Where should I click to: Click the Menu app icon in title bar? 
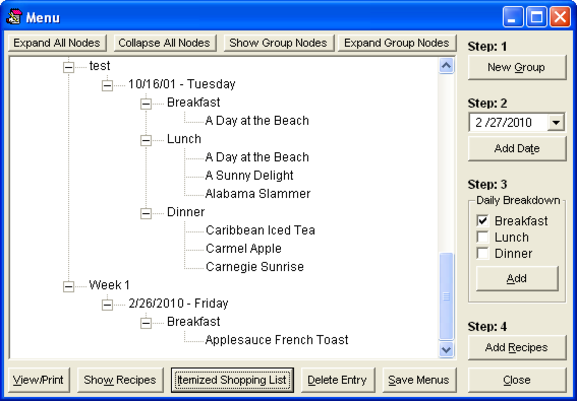(14, 17)
